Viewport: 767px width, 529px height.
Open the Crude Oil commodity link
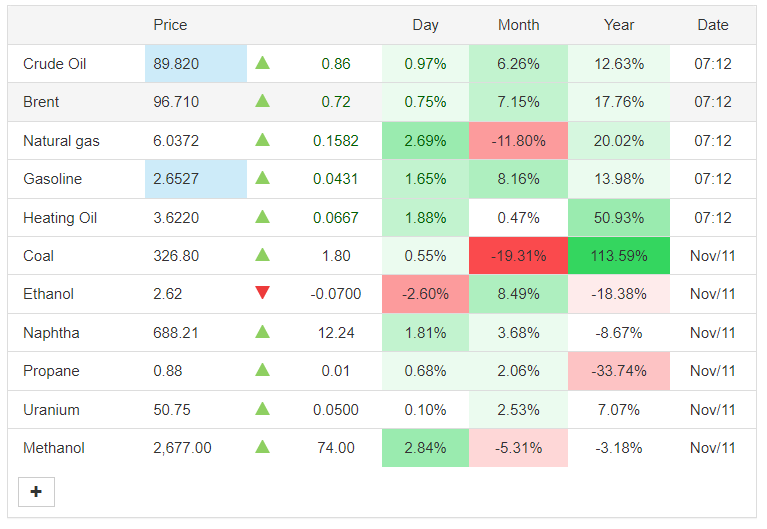coord(55,64)
